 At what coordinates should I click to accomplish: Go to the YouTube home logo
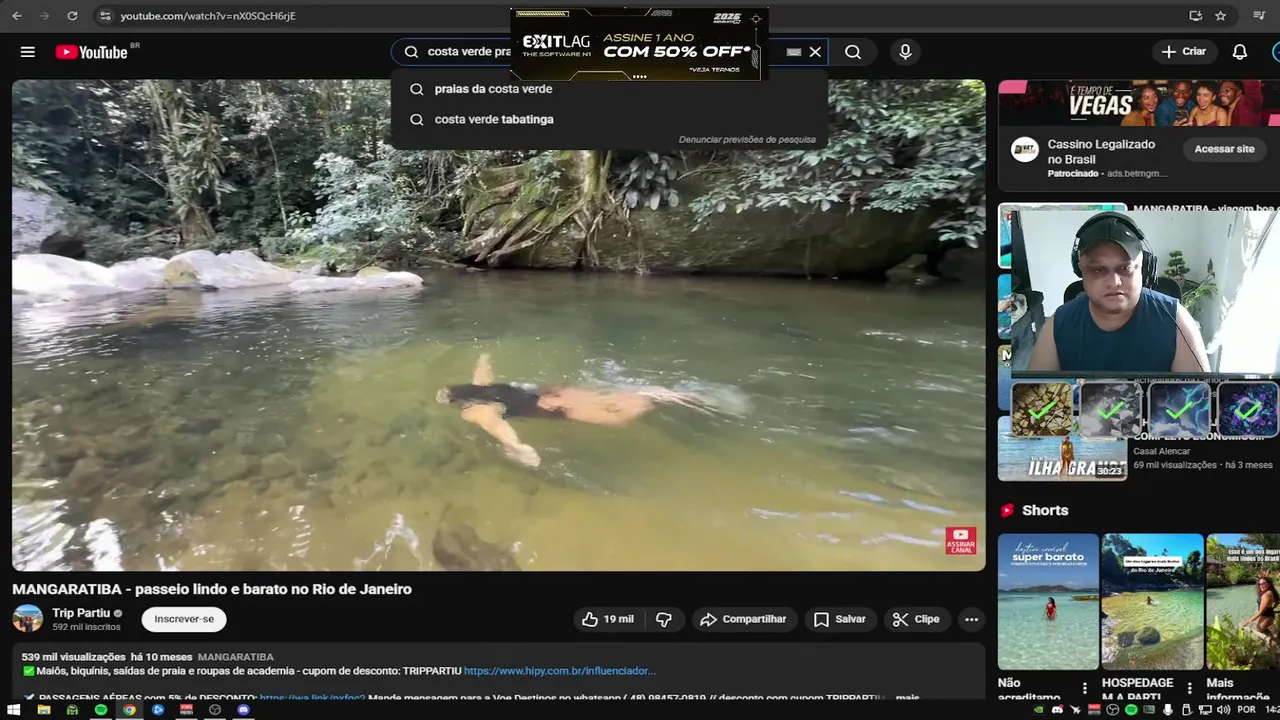(x=91, y=52)
